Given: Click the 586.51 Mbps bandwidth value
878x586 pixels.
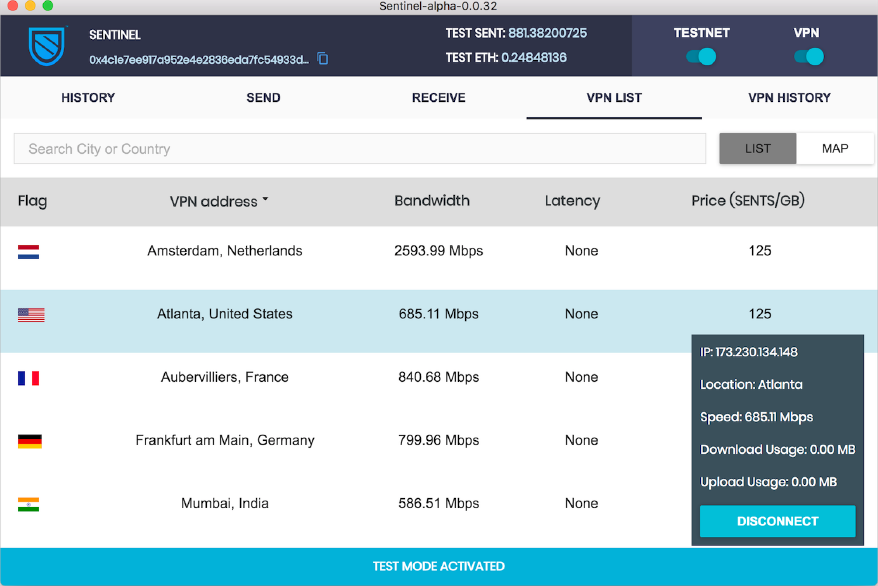Looking at the screenshot, I should [x=438, y=504].
